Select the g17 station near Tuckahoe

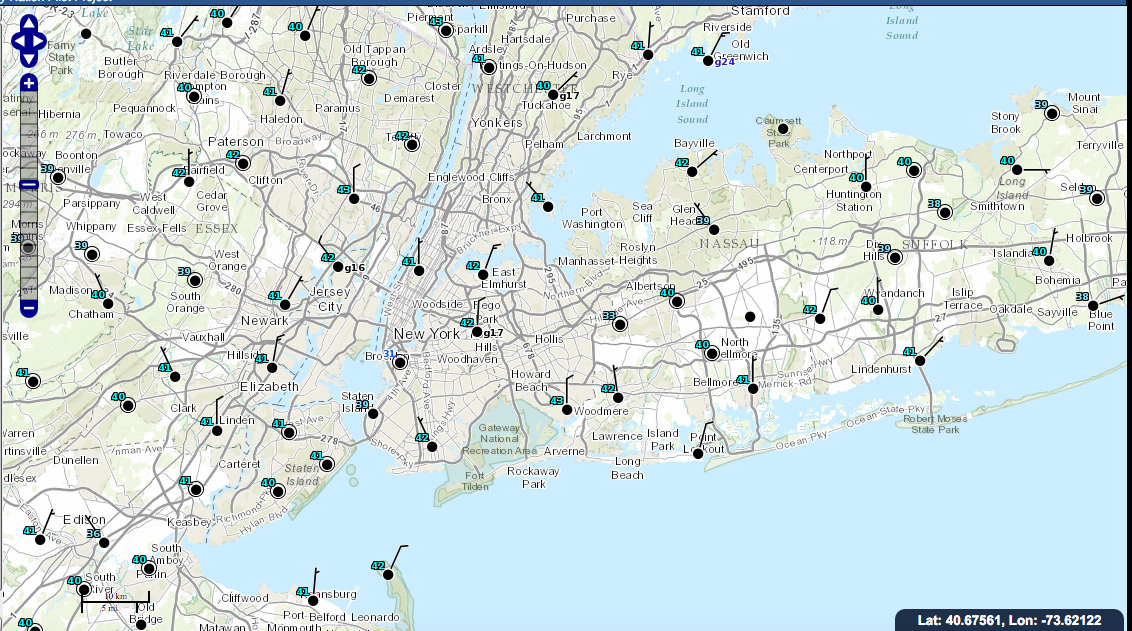point(553,95)
